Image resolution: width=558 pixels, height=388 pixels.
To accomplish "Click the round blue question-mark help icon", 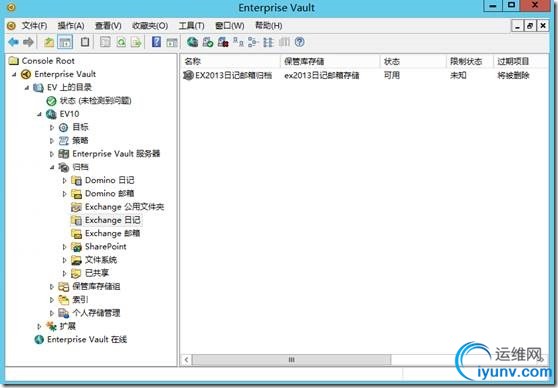I will [300, 42].
